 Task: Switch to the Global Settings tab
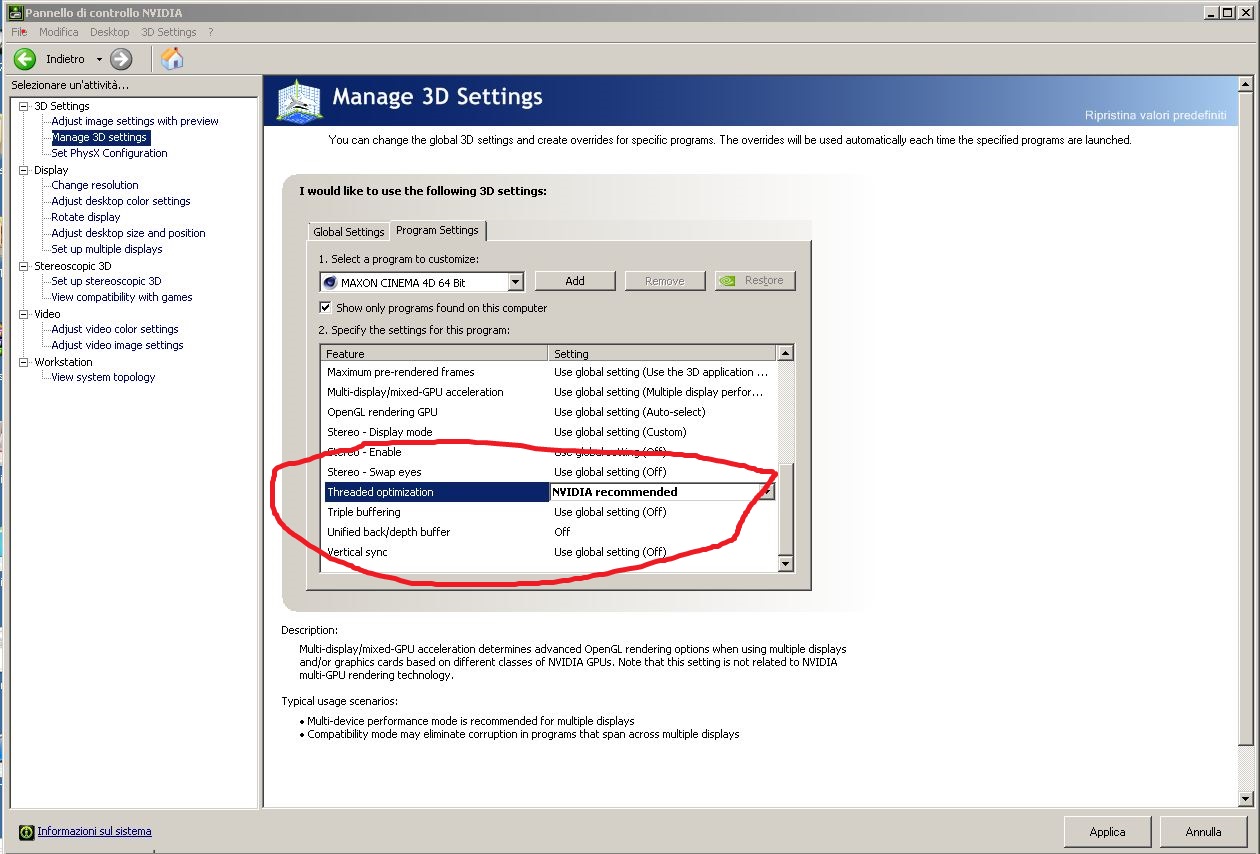348,232
